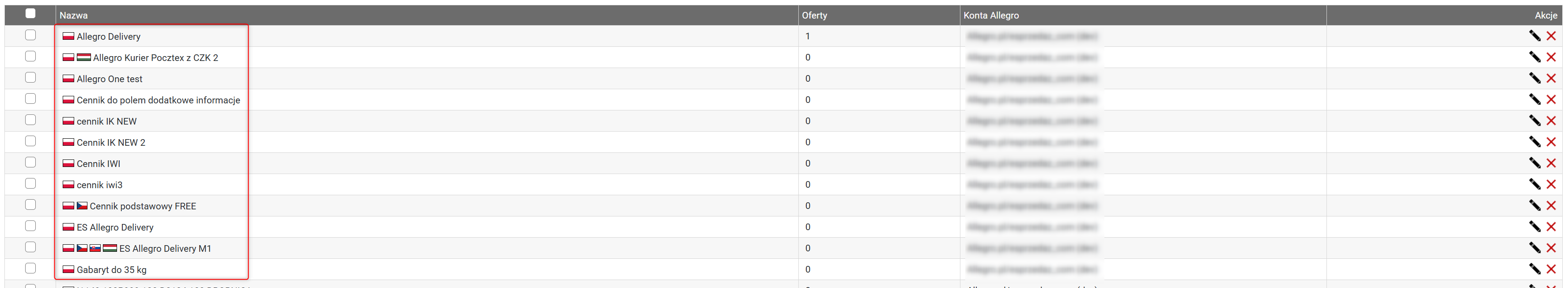1568x288 pixels.
Task: Toggle the select-all checkbox in header
Action: (30, 13)
